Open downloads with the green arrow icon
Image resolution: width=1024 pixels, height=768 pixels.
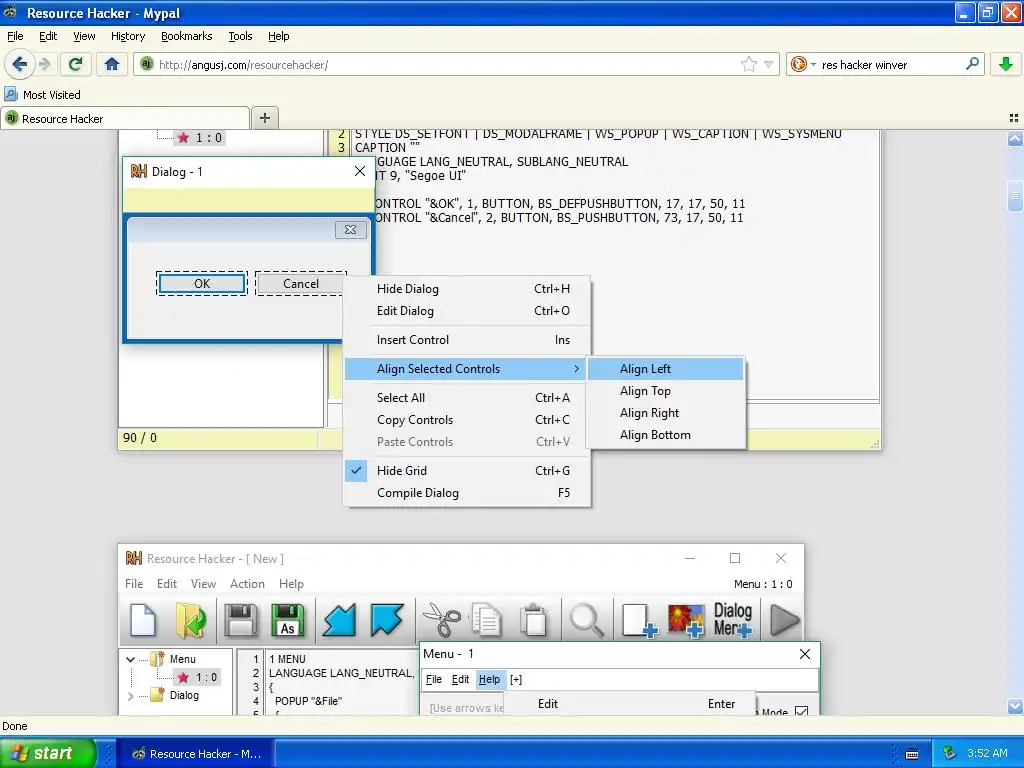tap(1006, 64)
